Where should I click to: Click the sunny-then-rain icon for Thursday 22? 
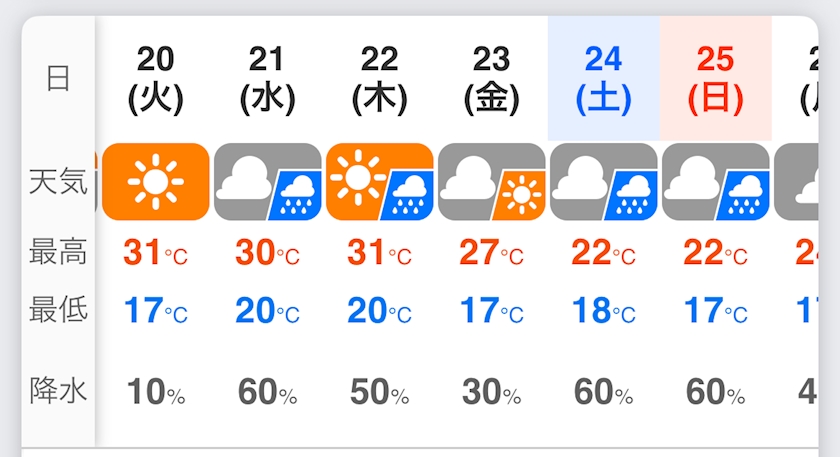coord(380,182)
